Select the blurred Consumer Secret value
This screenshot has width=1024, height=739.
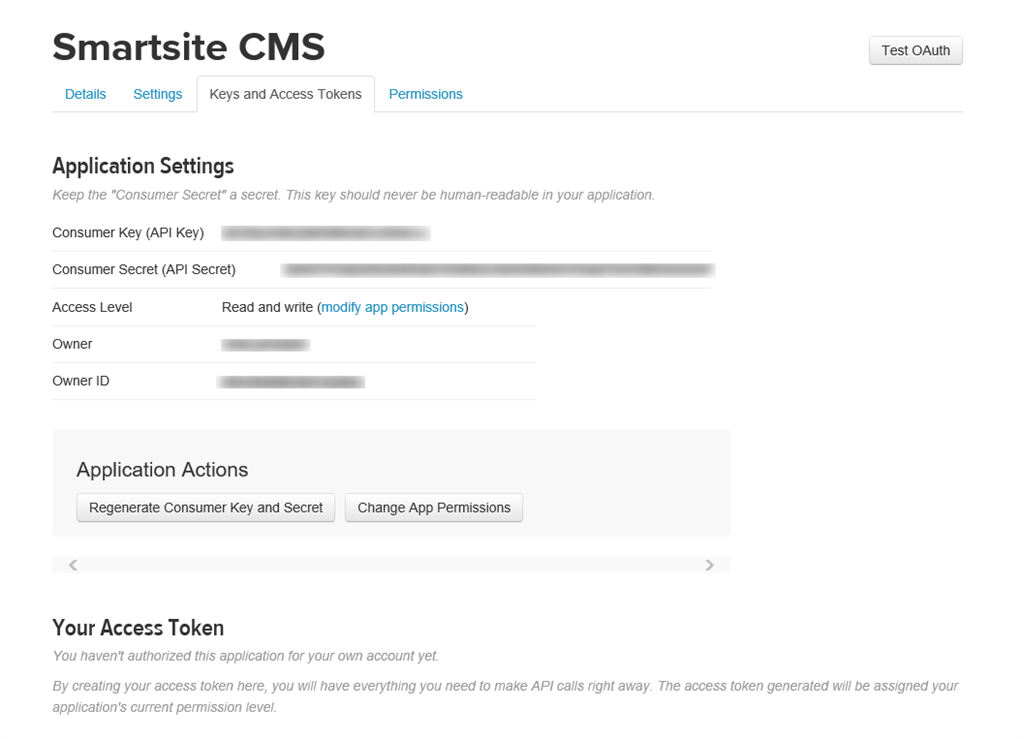click(x=498, y=270)
